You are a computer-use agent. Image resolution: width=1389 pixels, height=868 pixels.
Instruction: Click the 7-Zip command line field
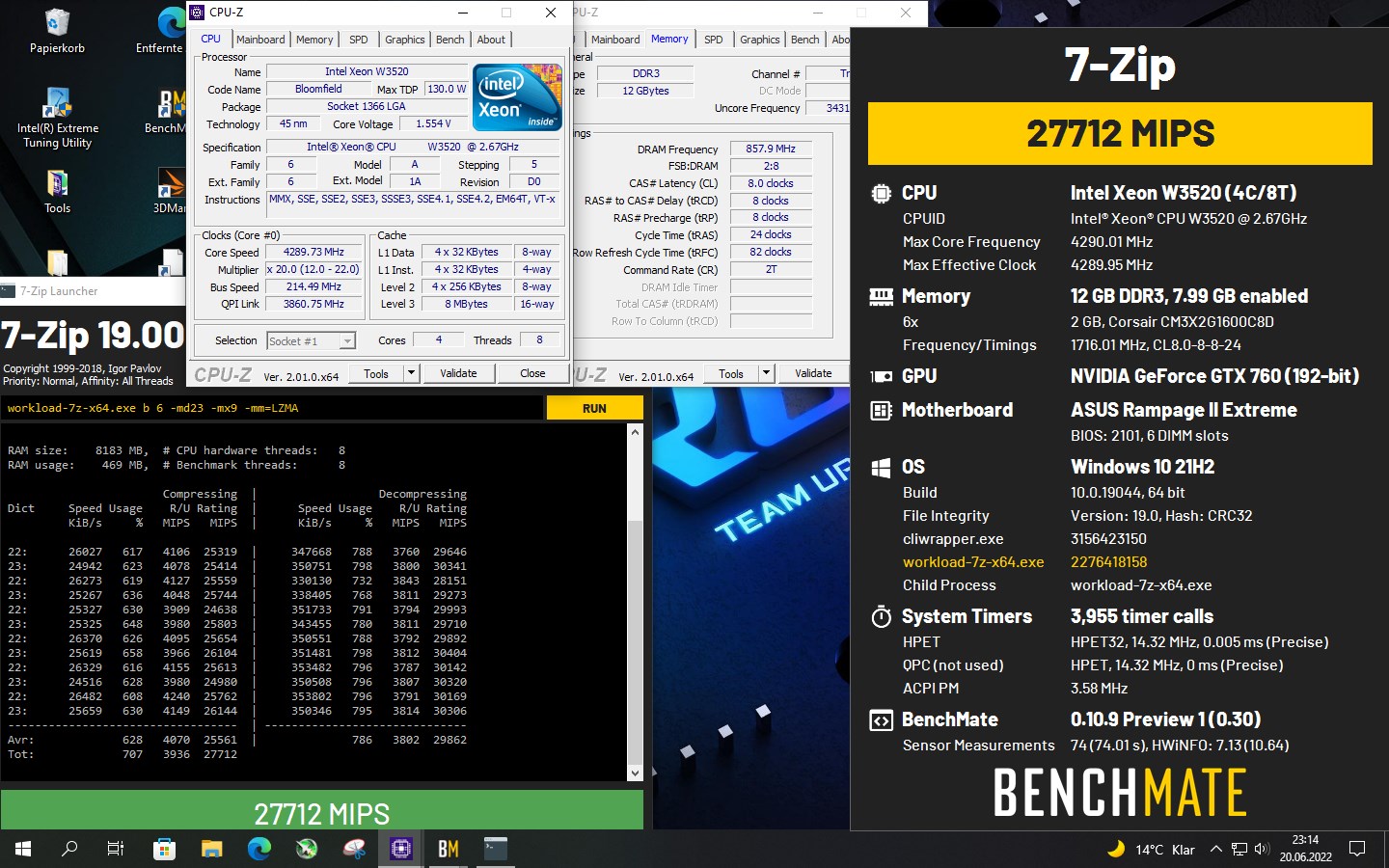[271, 409]
